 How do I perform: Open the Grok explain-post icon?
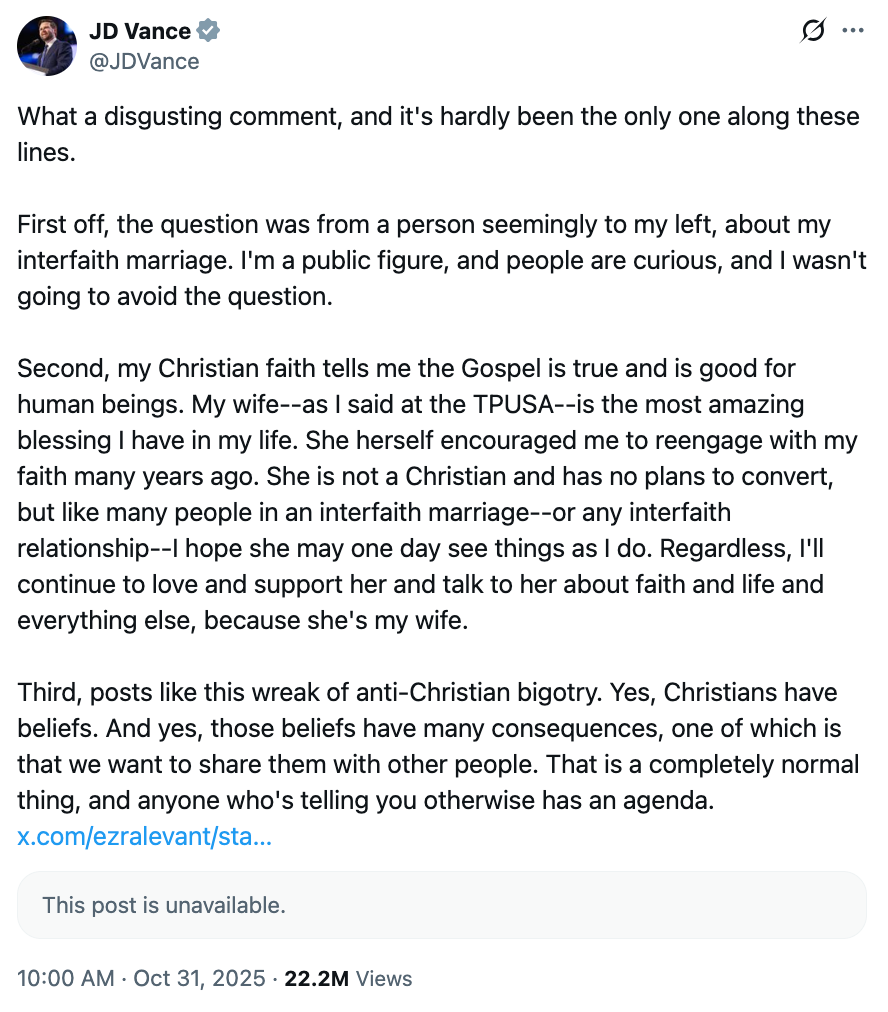click(813, 30)
